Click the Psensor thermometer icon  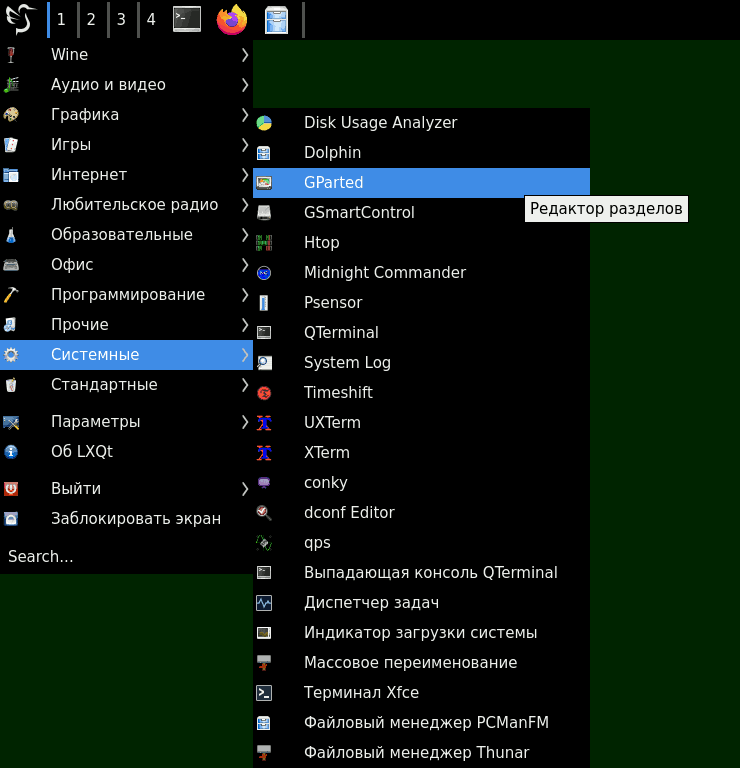264,303
